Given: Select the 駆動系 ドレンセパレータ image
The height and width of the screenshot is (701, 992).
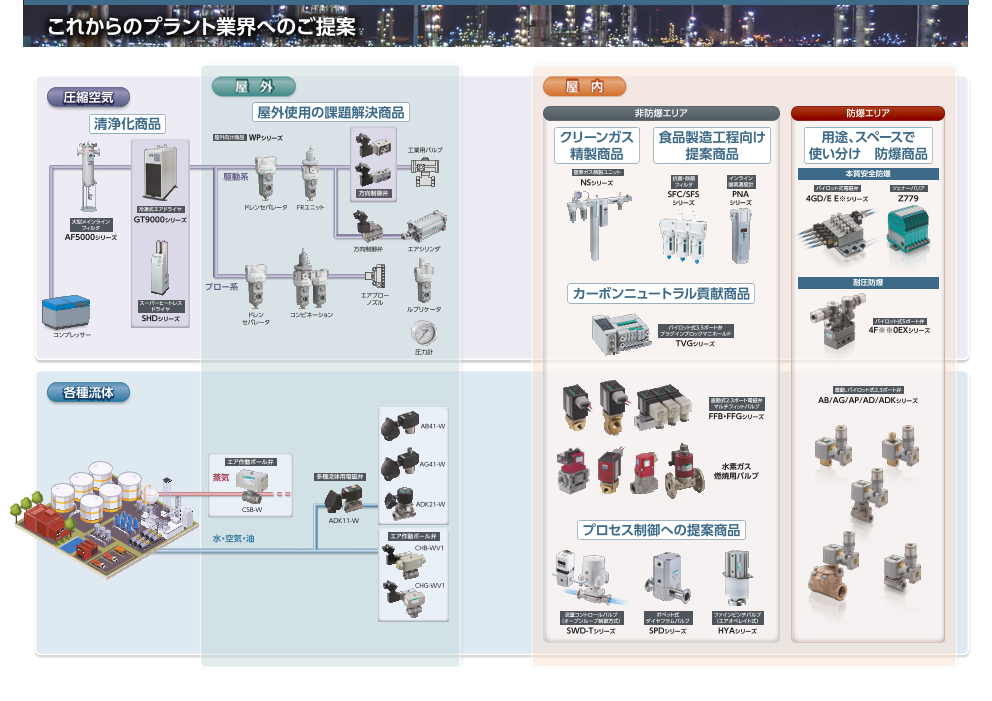Looking at the screenshot, I should [264, 177].
